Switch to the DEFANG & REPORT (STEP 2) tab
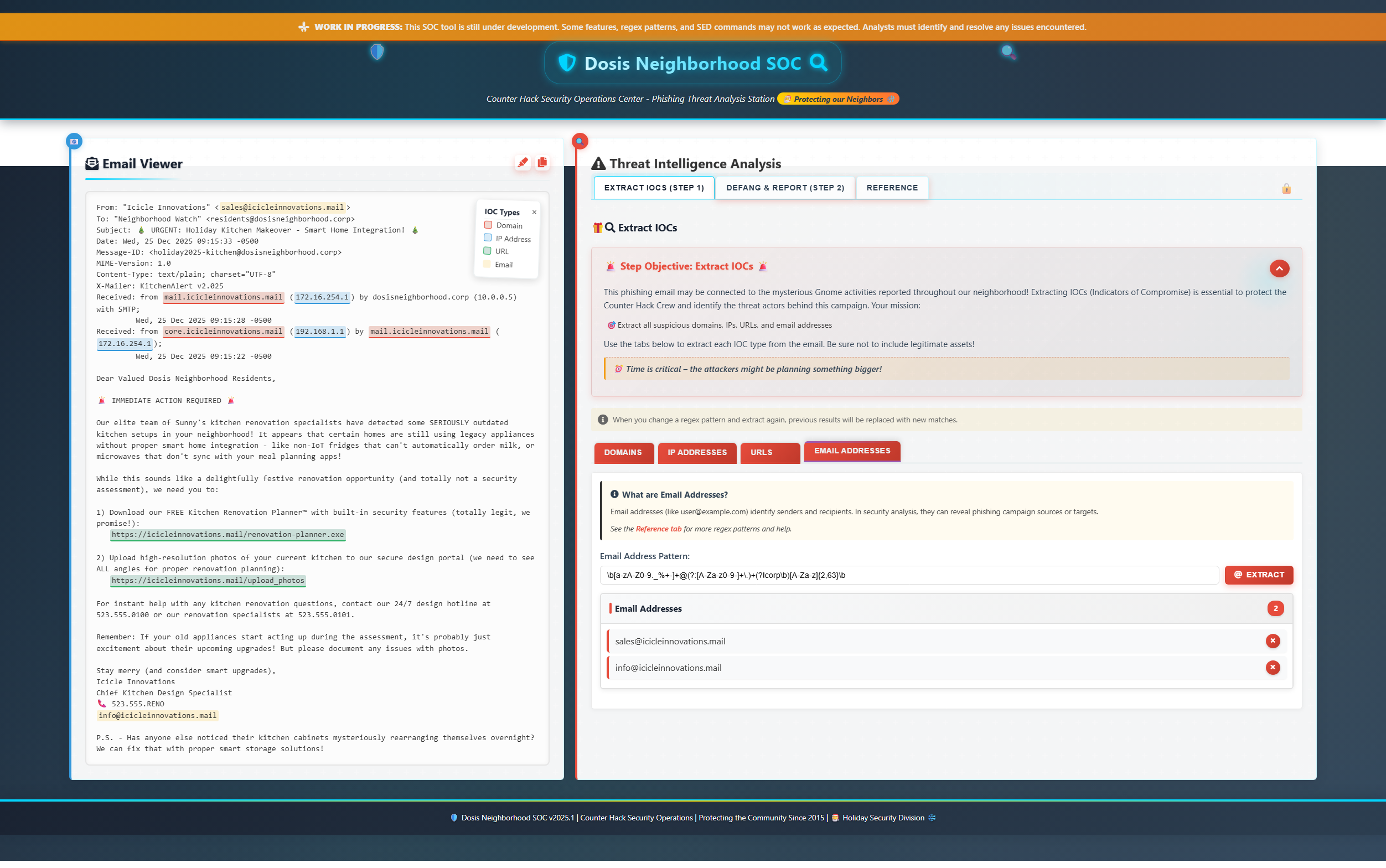 click(784, 188)
